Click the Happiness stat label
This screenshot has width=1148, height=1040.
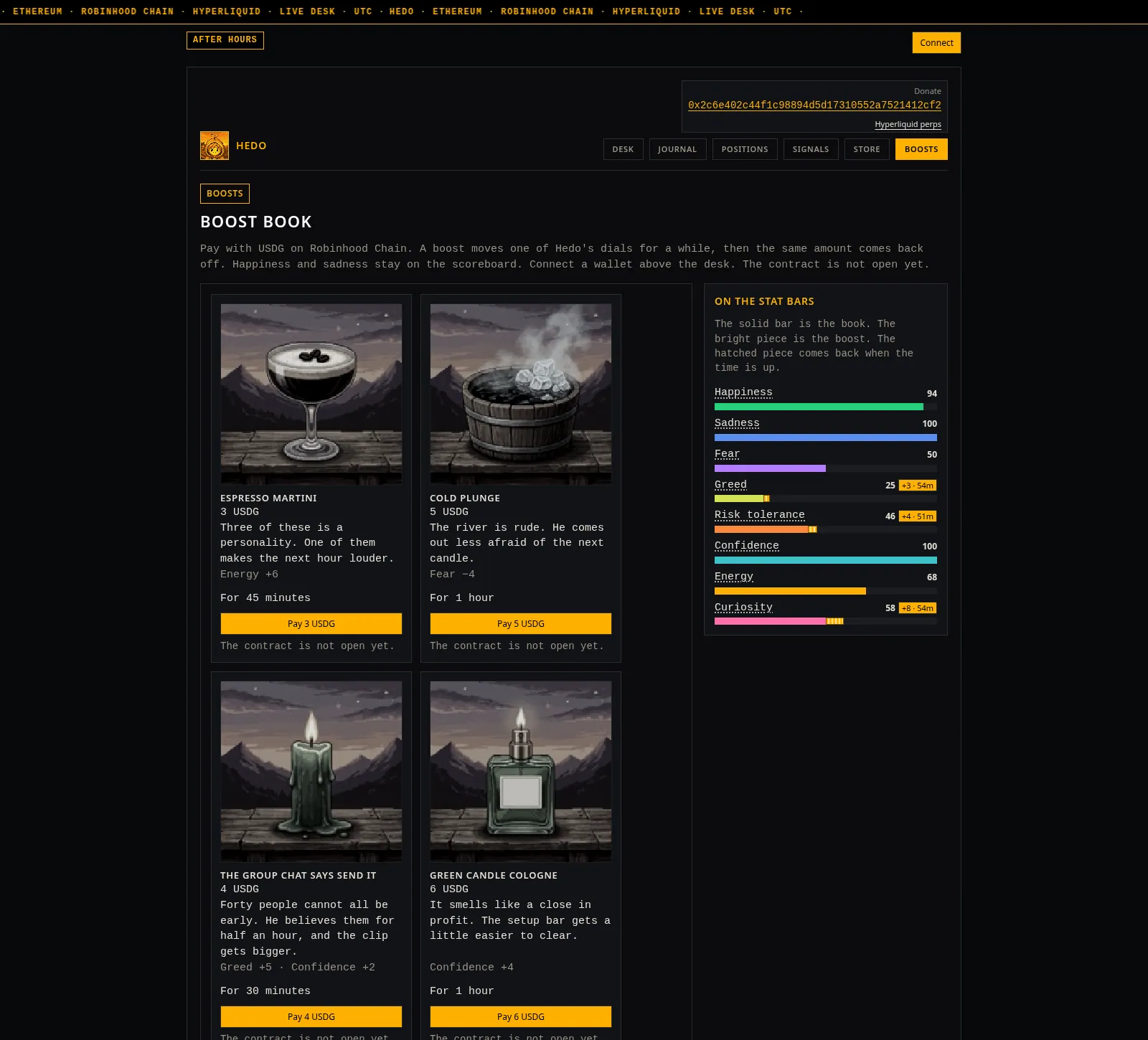[x=743, y=392]
